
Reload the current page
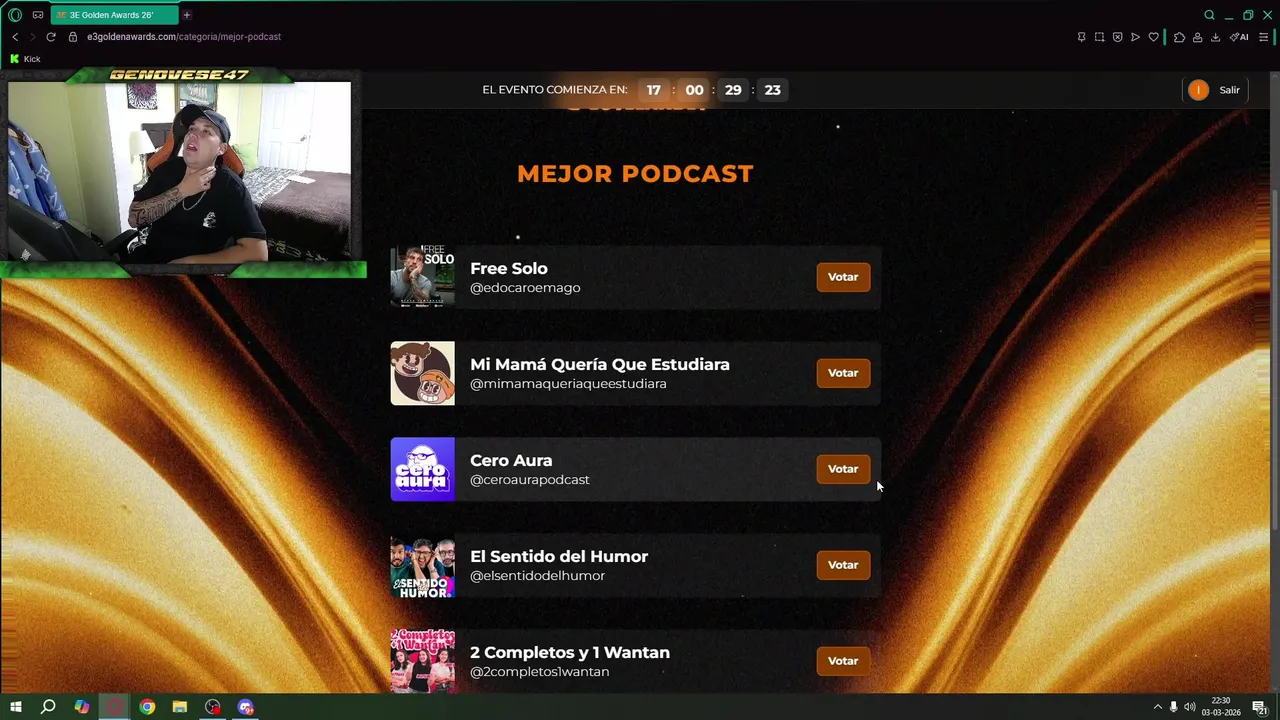[x=50, y=37]
